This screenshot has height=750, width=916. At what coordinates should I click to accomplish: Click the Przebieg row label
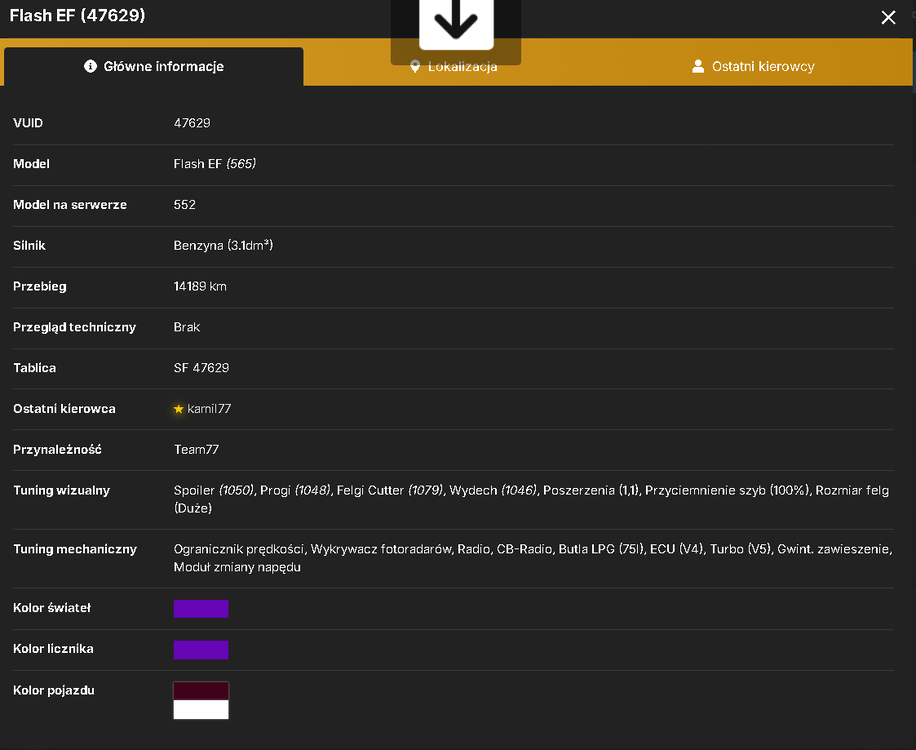click(40, 287)
